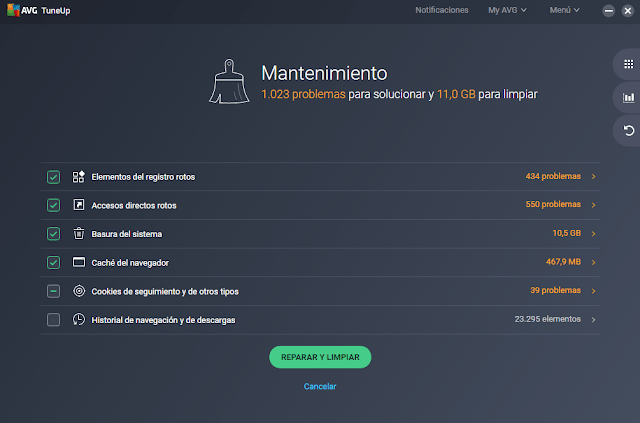Click the 23.295 elementos value

pyautogui.click(x=548, y=319)
